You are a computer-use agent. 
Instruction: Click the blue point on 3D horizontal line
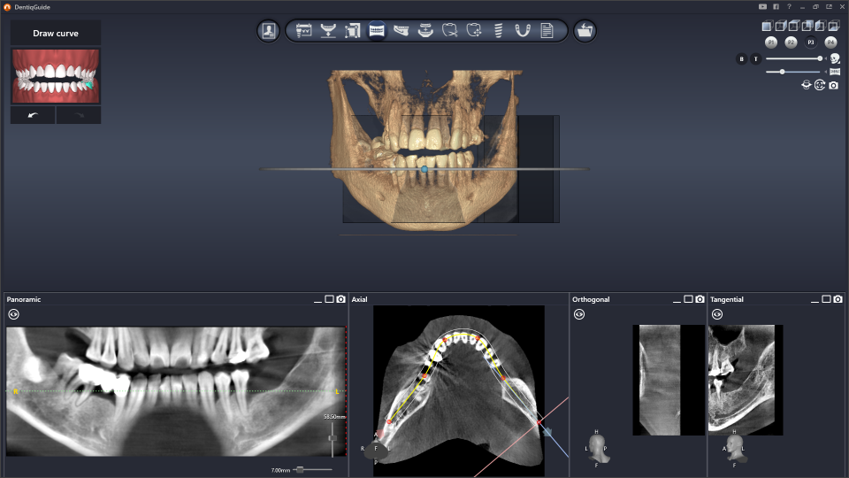point(424,169)
